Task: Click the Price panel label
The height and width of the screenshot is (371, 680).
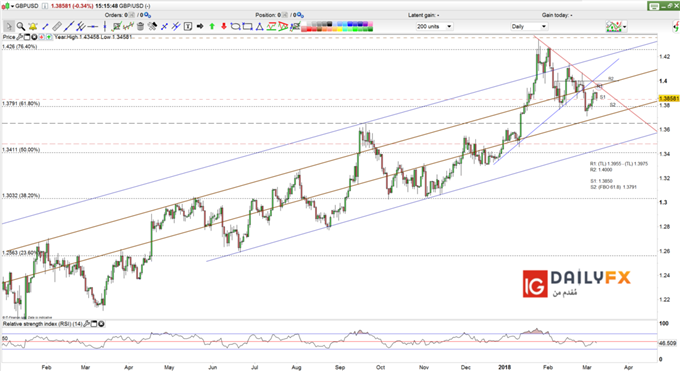Action: pos(9,37)
